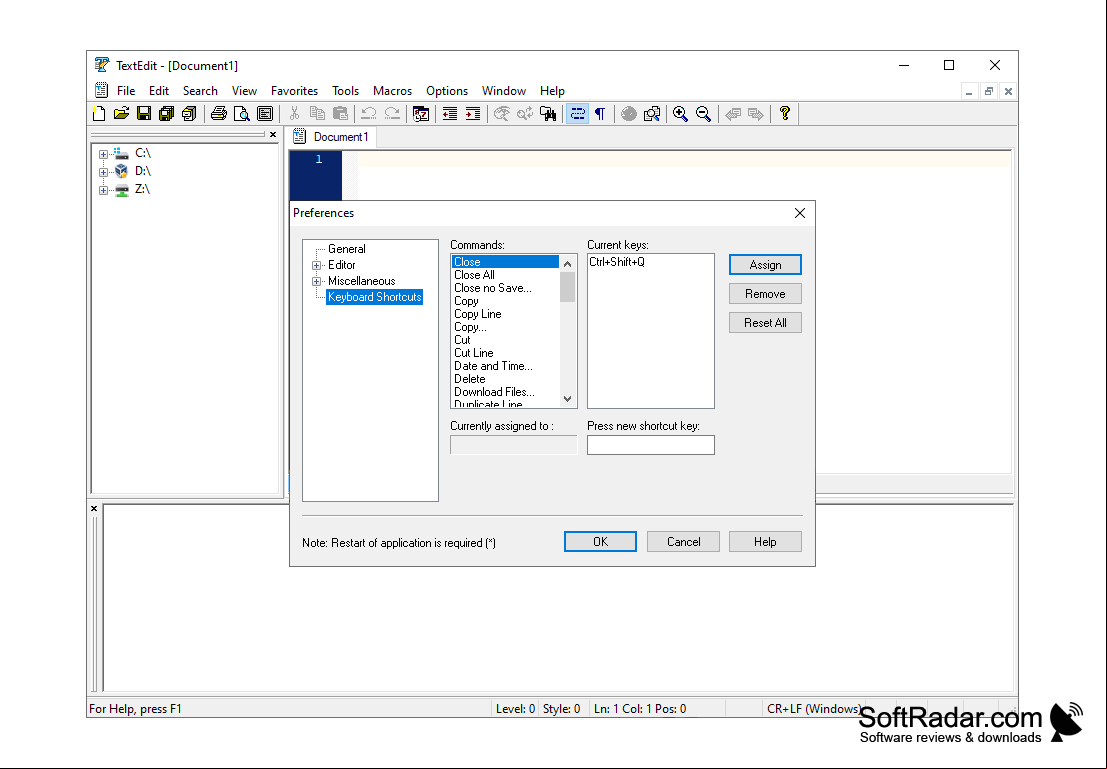Click the Assign button
The width and height of the screenshot is (1107, 769).
coord(765,265)
